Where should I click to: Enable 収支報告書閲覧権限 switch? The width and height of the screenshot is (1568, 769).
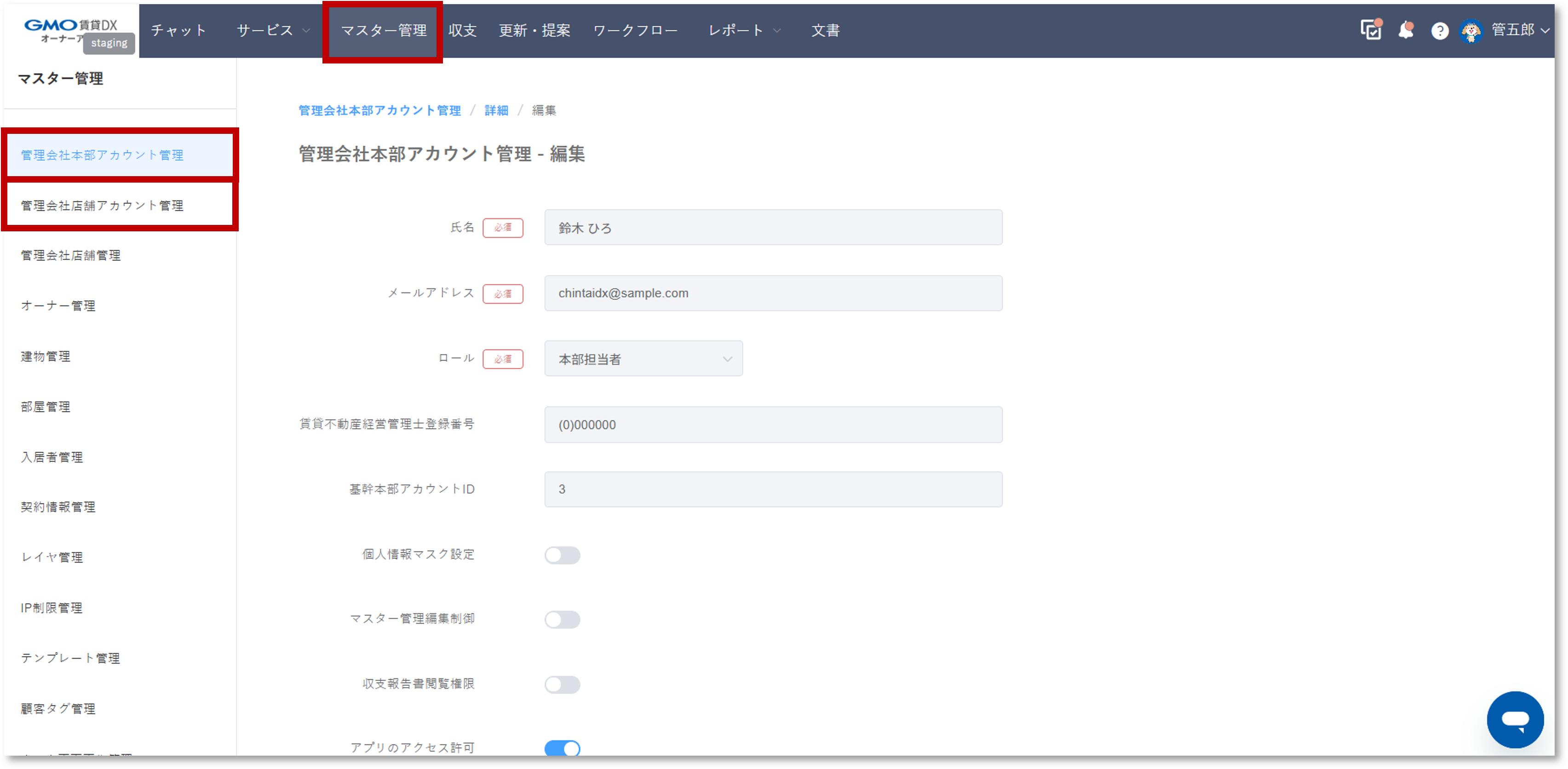coord(562,684)
